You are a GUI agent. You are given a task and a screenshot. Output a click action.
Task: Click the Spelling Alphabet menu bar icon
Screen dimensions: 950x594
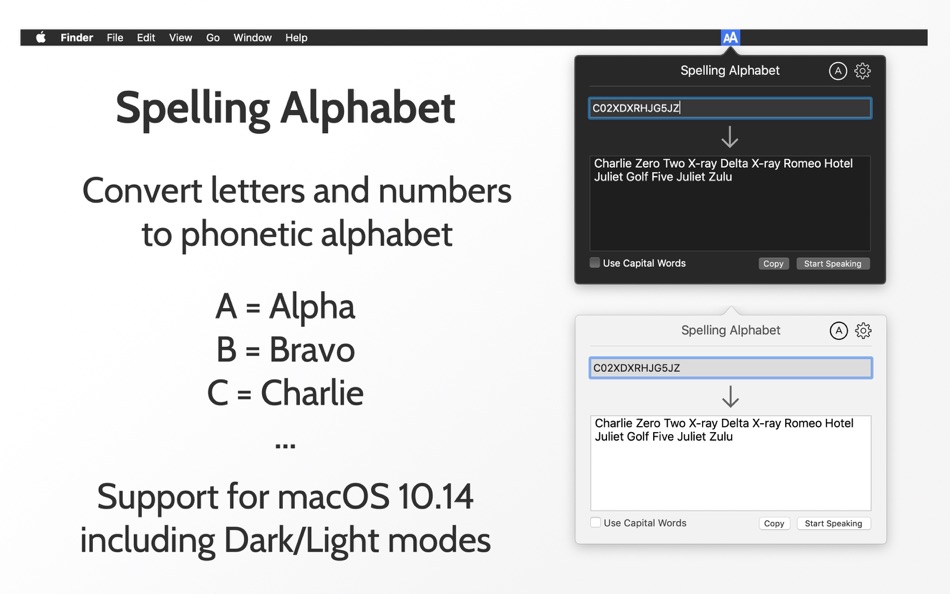[x=731, y=38]
